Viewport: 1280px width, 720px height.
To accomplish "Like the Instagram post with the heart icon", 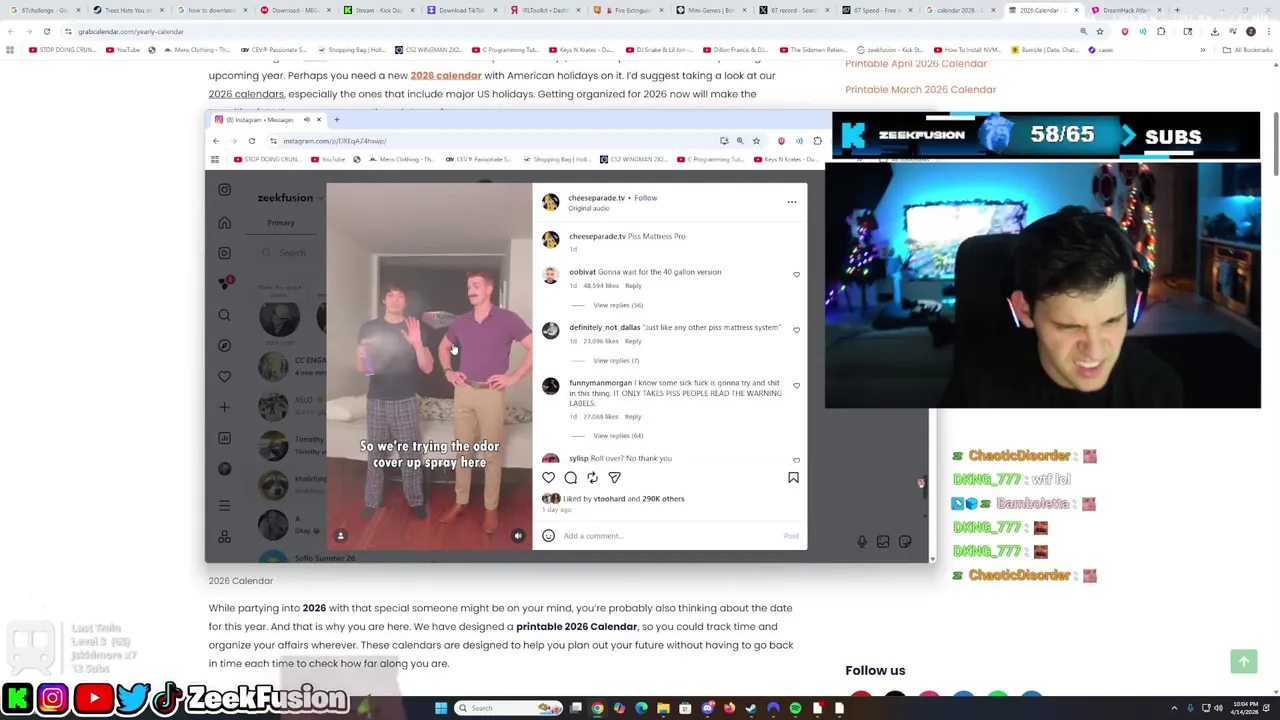I will coord(548,478).
